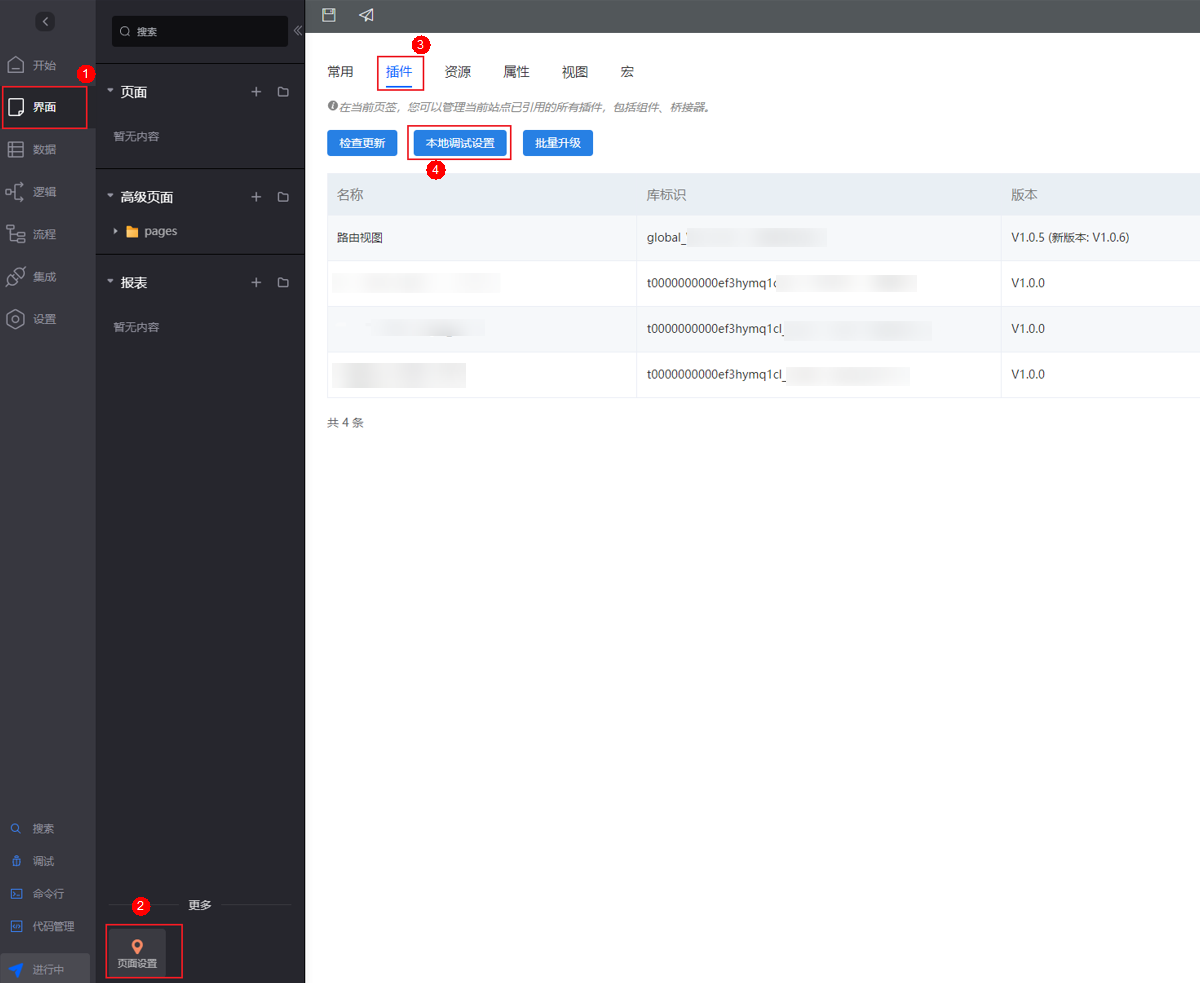Open 代码管理 code management
Image resolution: width=1200 pixels, height=983 pixels.
[x=42, y=926]
